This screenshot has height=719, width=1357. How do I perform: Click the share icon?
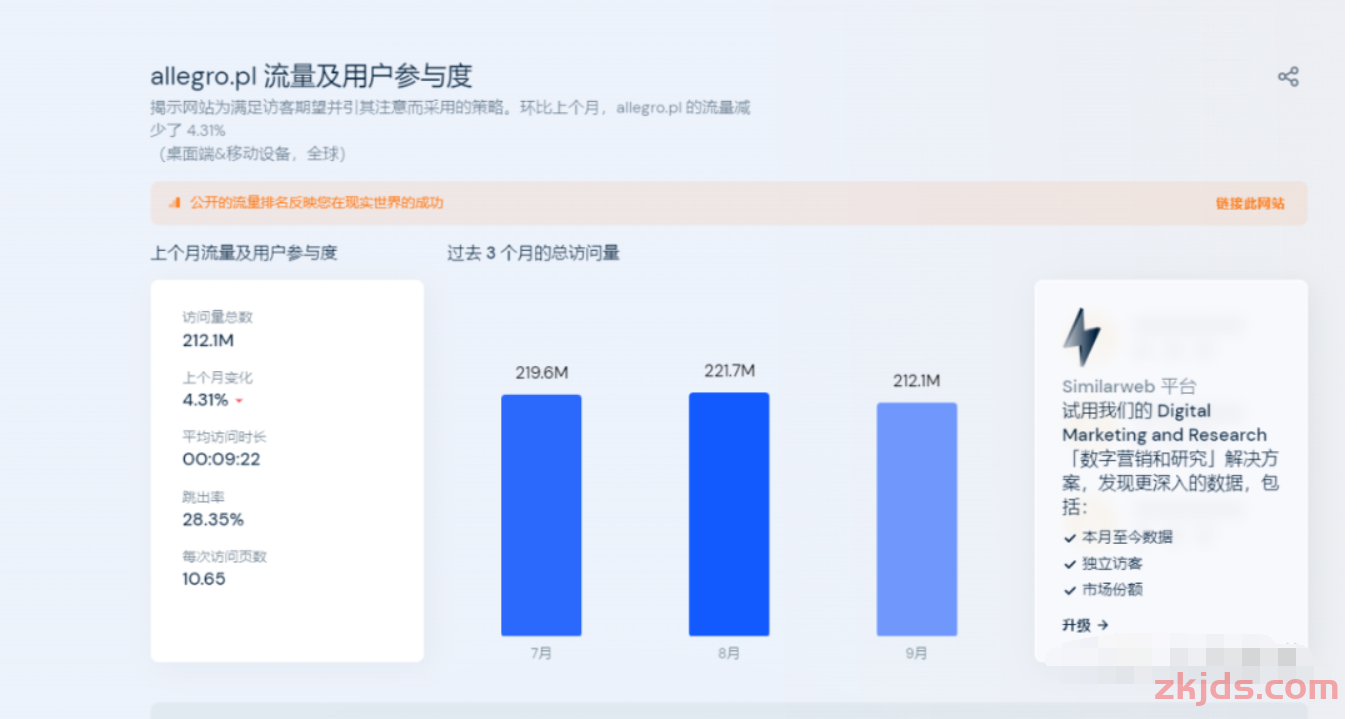[x=1288, y=77]
